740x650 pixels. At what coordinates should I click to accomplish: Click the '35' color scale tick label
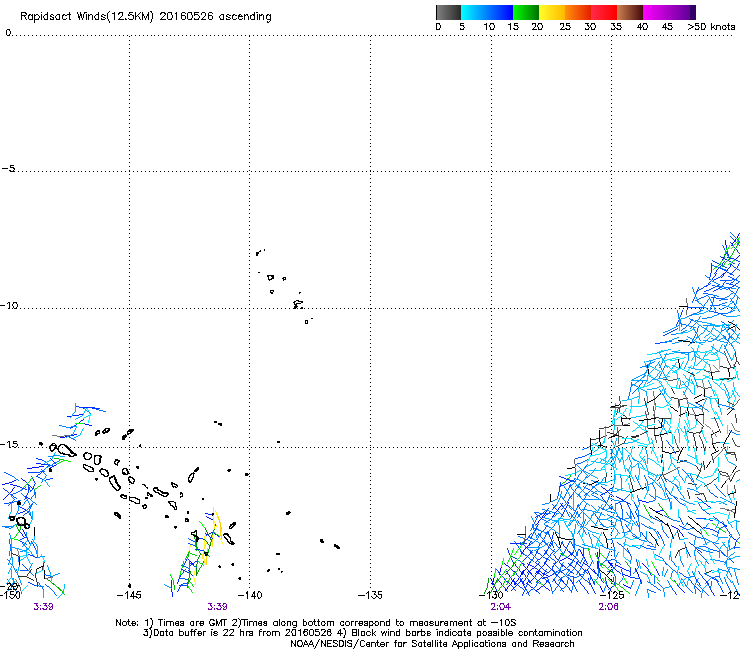616,27
